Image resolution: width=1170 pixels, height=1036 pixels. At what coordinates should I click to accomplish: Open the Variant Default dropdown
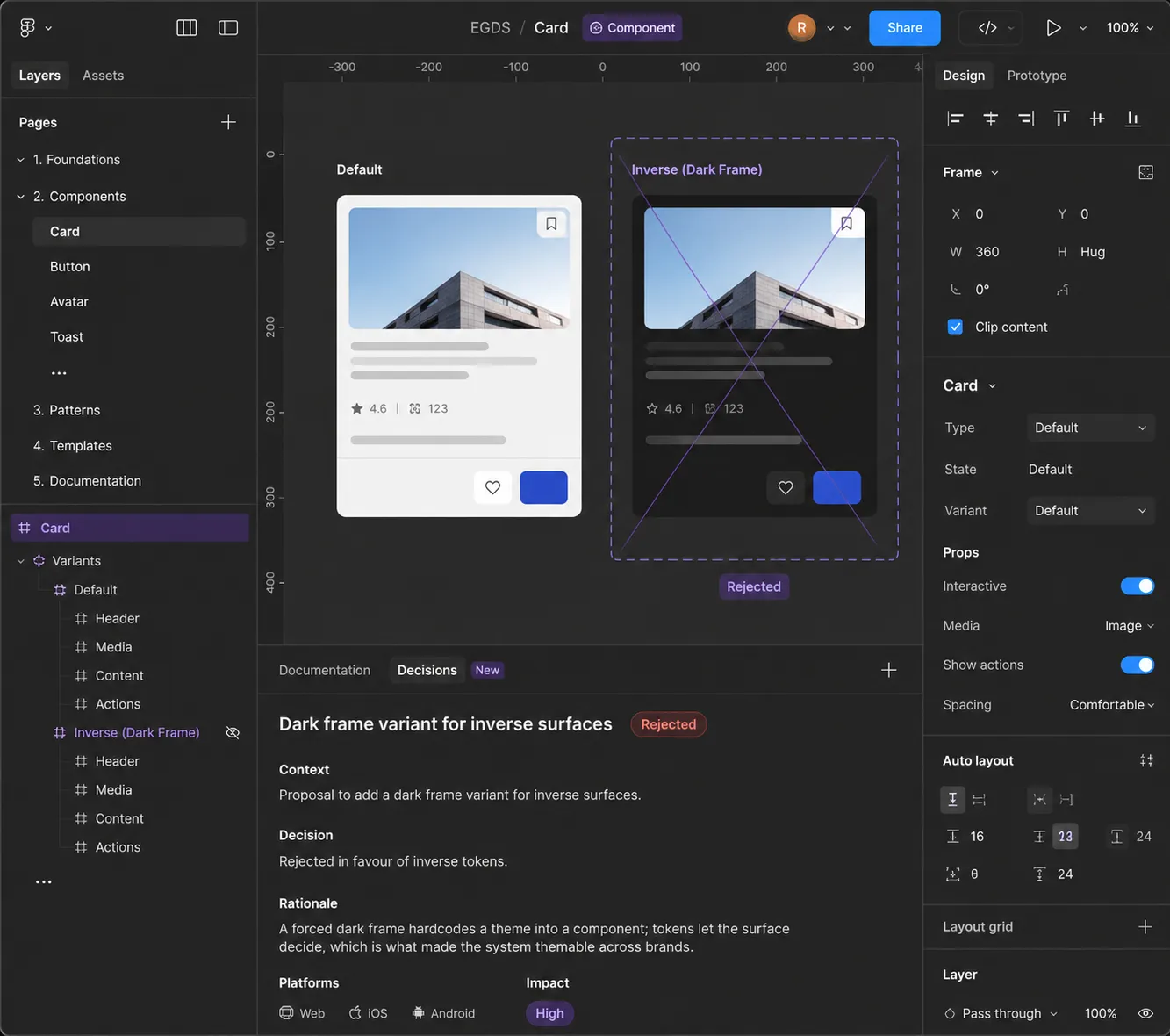pyautogui.click(x=1089, y=510)
